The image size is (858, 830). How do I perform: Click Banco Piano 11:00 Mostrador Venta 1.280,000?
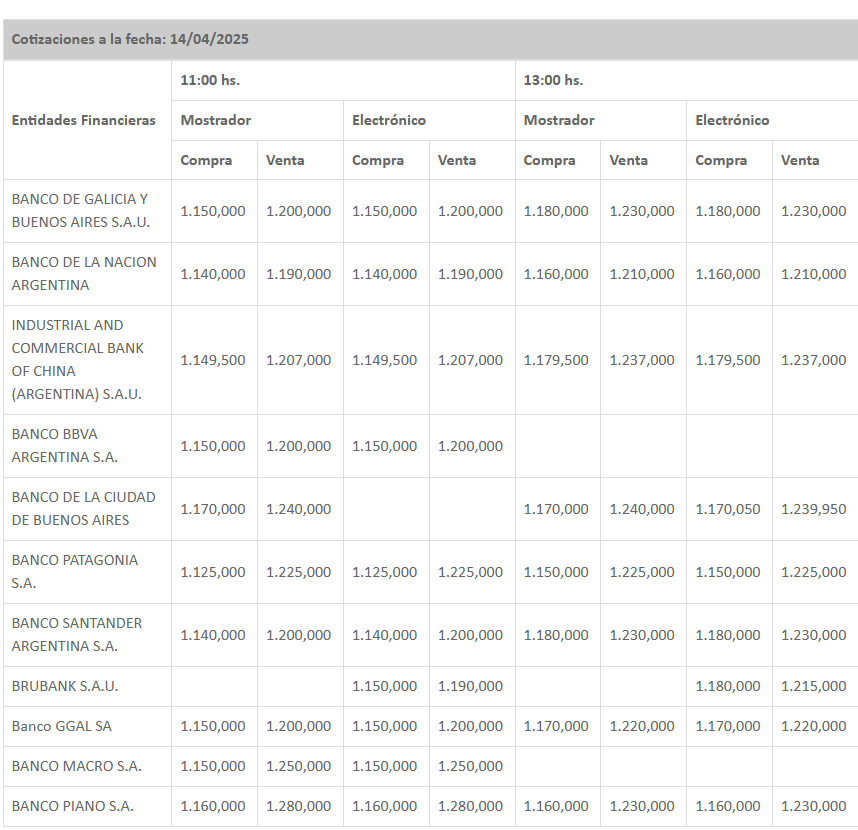coord(298,806)
